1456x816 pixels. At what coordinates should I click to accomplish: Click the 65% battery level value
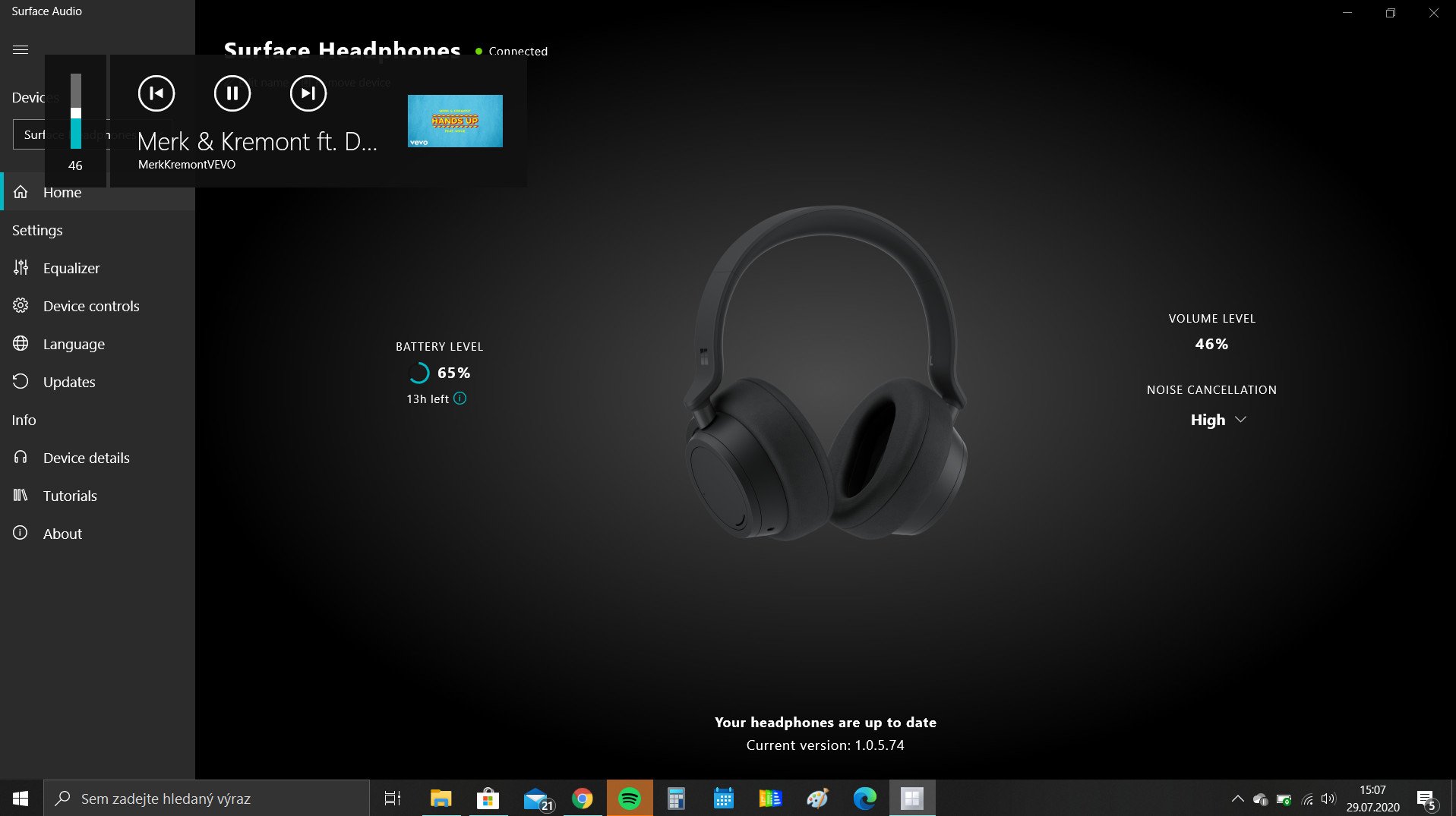point(453,373)
